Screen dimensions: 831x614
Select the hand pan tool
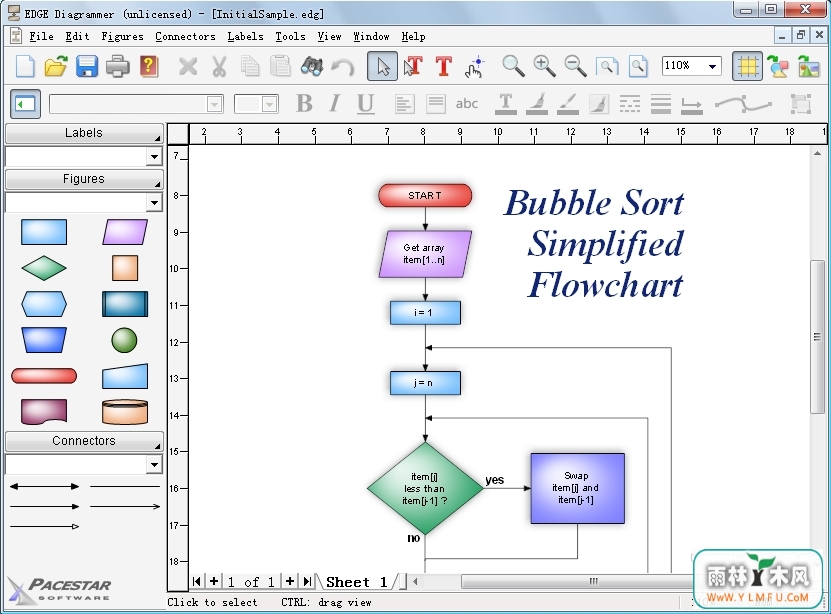[x=474, y=67]
